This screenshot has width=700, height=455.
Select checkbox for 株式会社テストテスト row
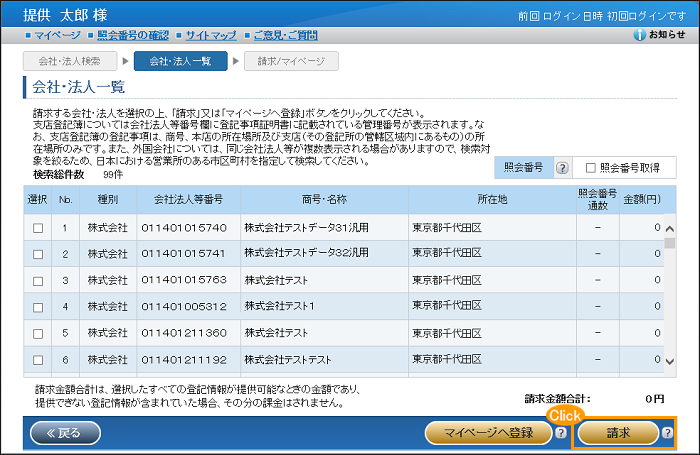tap(38, 360)
